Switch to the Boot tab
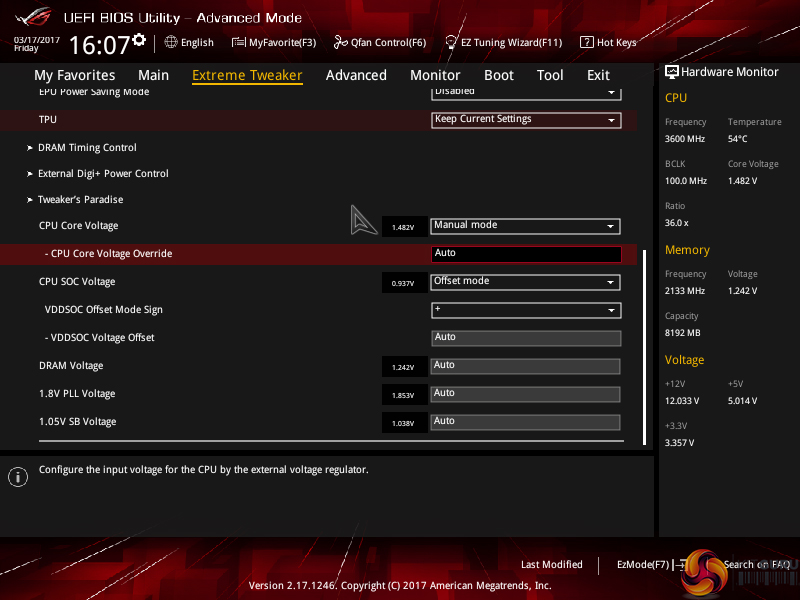 click(499, 75)
